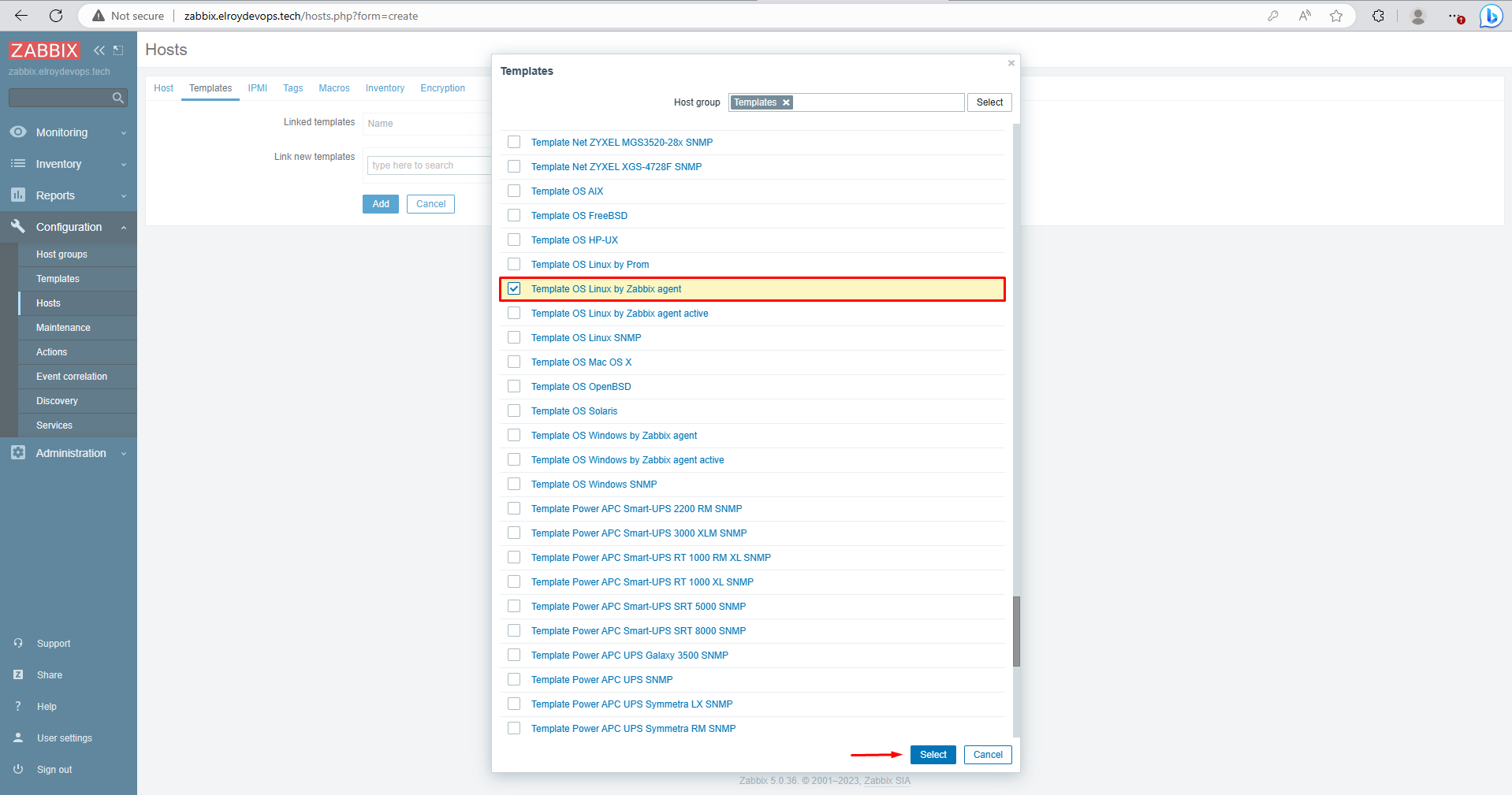Open Template OS HP-UX link

coord(575,240)
